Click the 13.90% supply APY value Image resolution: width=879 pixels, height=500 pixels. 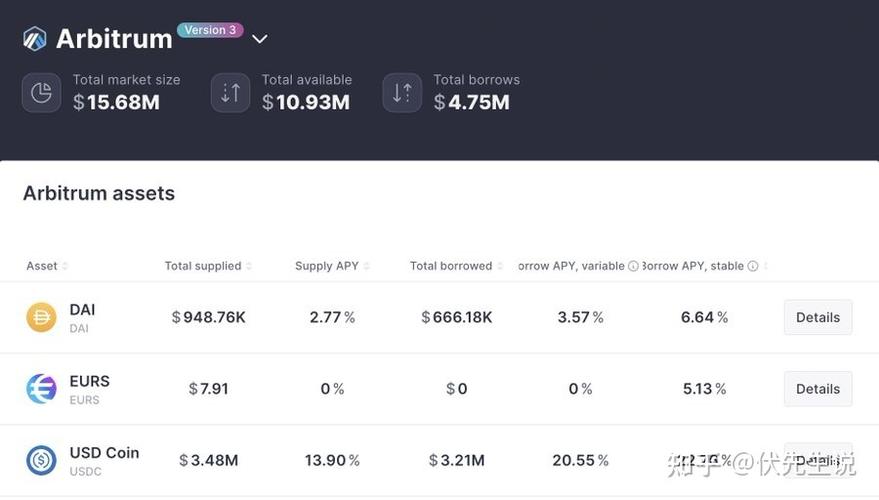[x=332, y=460]
